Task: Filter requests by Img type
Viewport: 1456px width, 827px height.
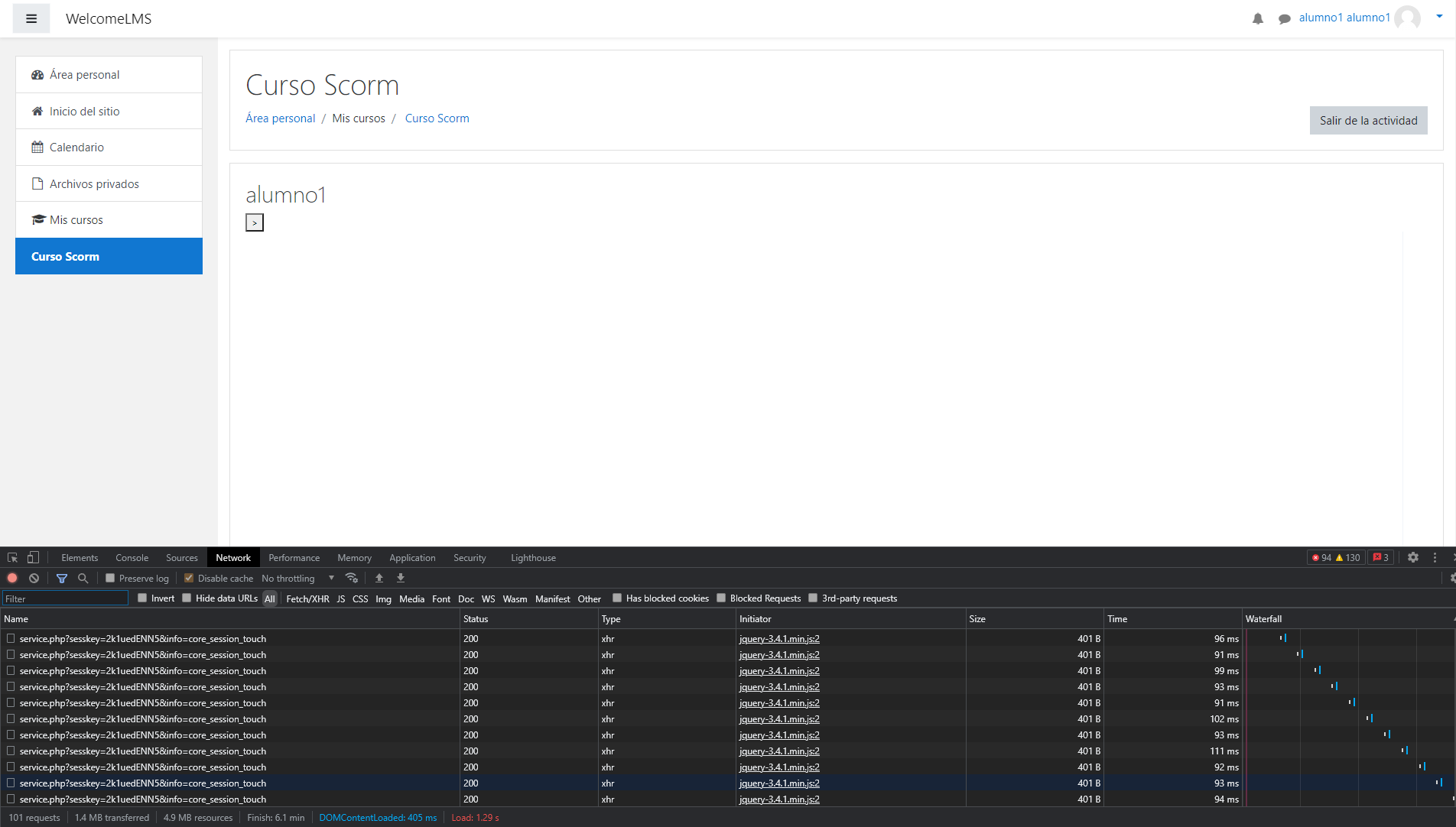Action: point(383,599)
